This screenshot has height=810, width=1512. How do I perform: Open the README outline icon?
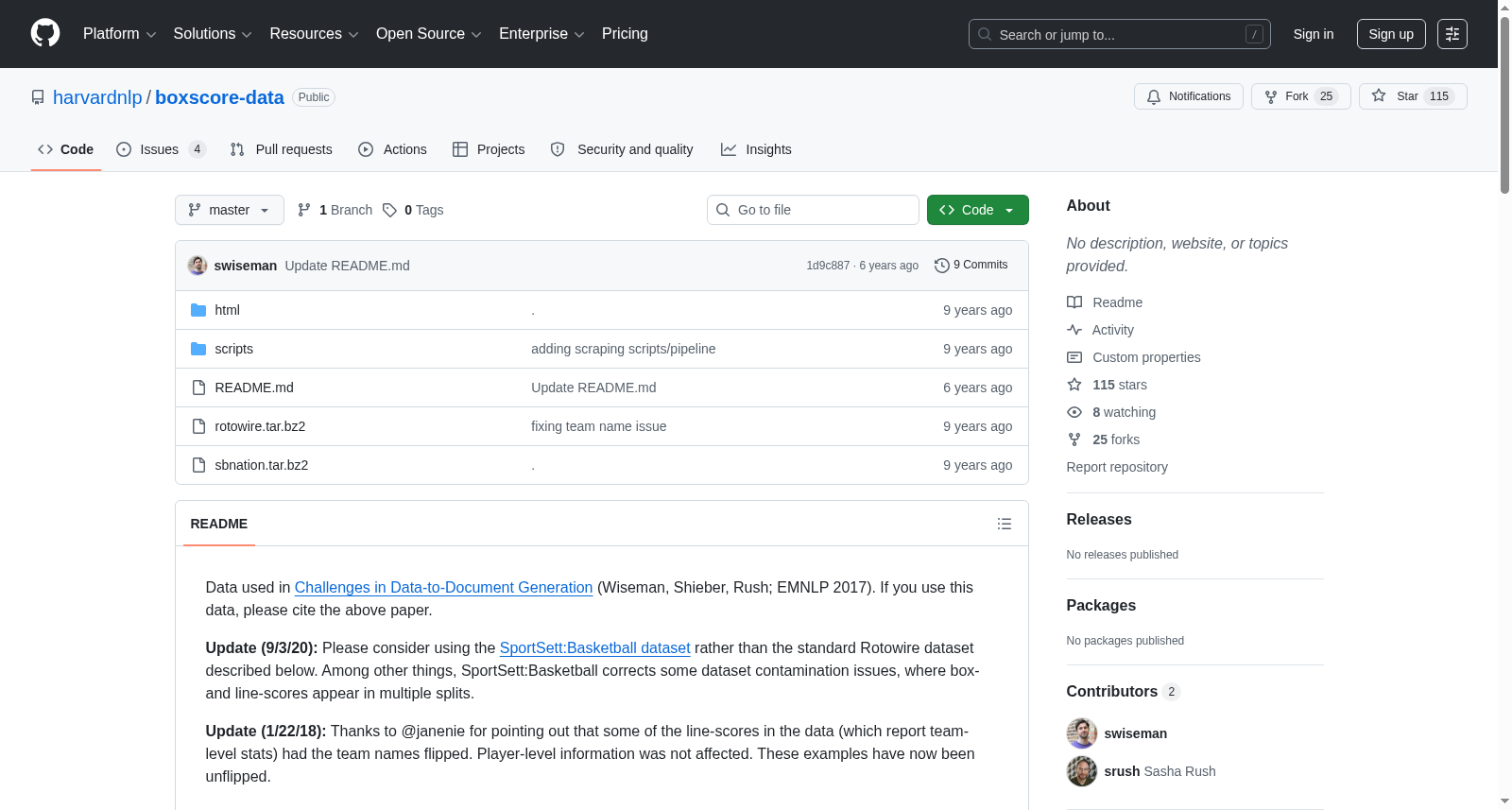tap(1005, 524)
